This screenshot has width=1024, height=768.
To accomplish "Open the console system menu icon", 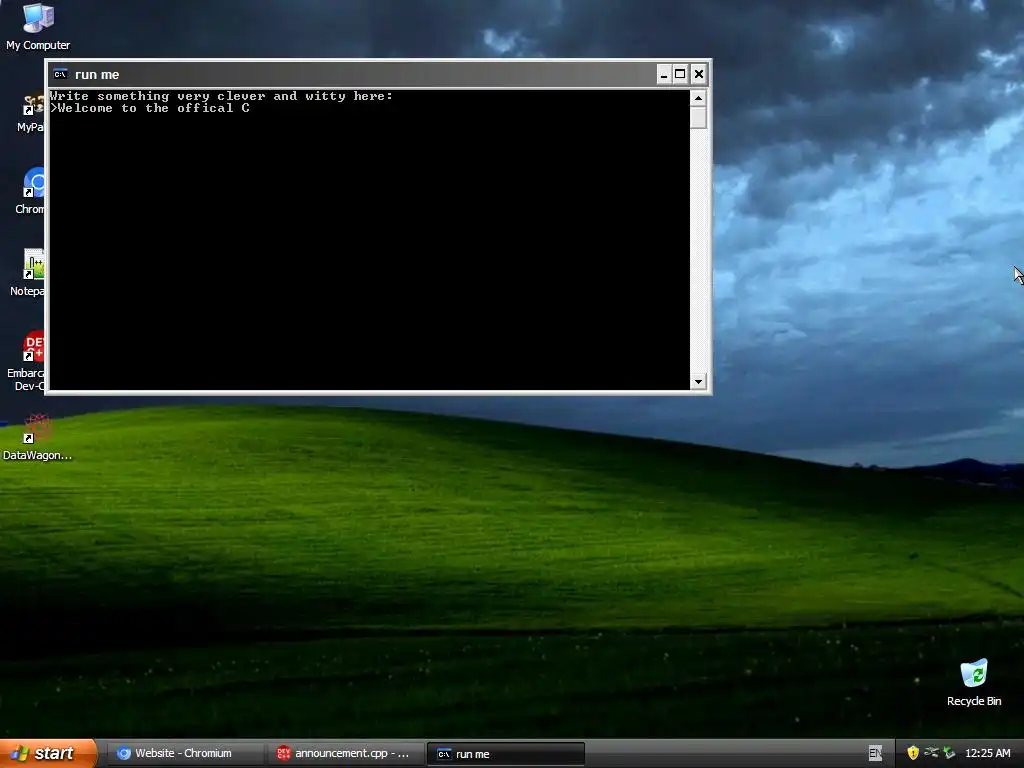I will pos(60,74).
